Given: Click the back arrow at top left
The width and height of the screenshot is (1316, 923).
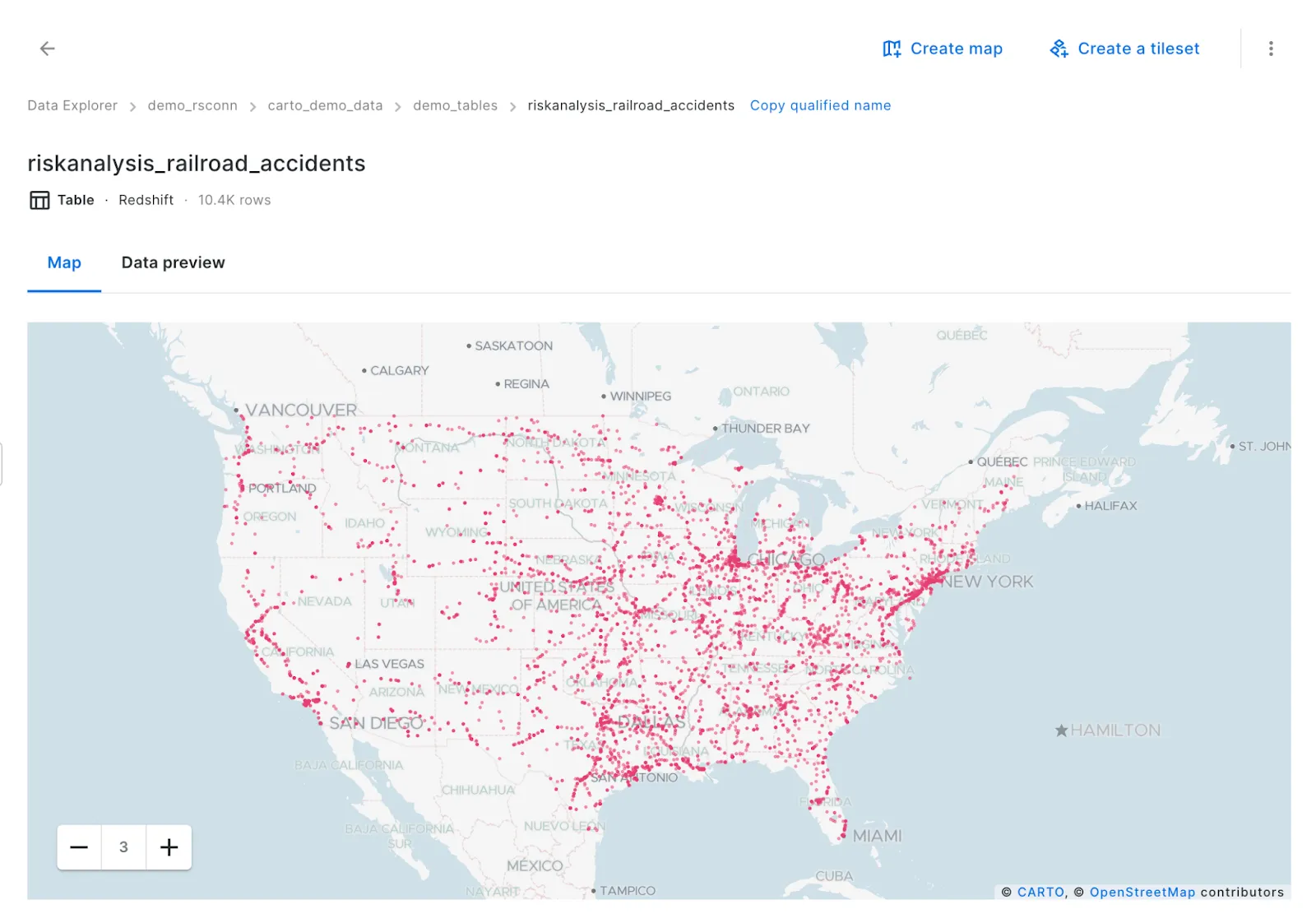Looking at the screenshot, I should (x=47, y=49).
